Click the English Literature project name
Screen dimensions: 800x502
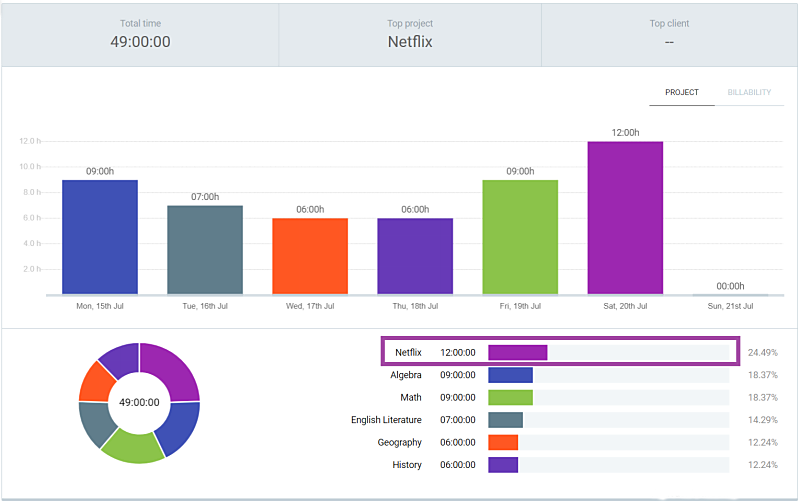tap(386, 420)
